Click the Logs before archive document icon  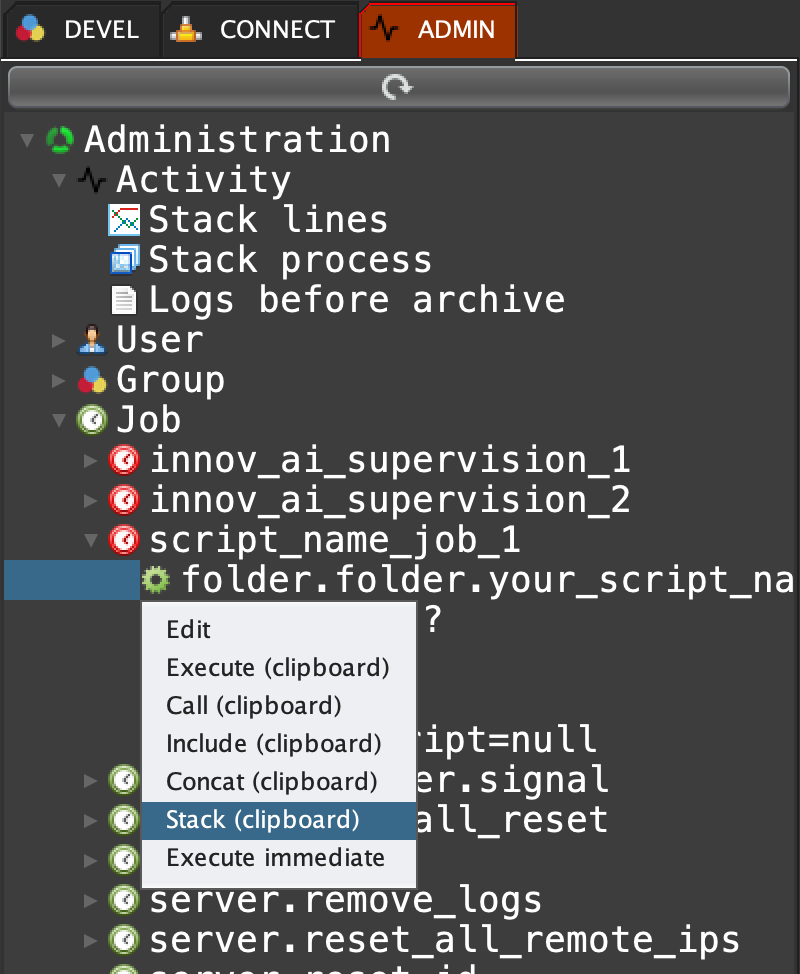point(124,300)
